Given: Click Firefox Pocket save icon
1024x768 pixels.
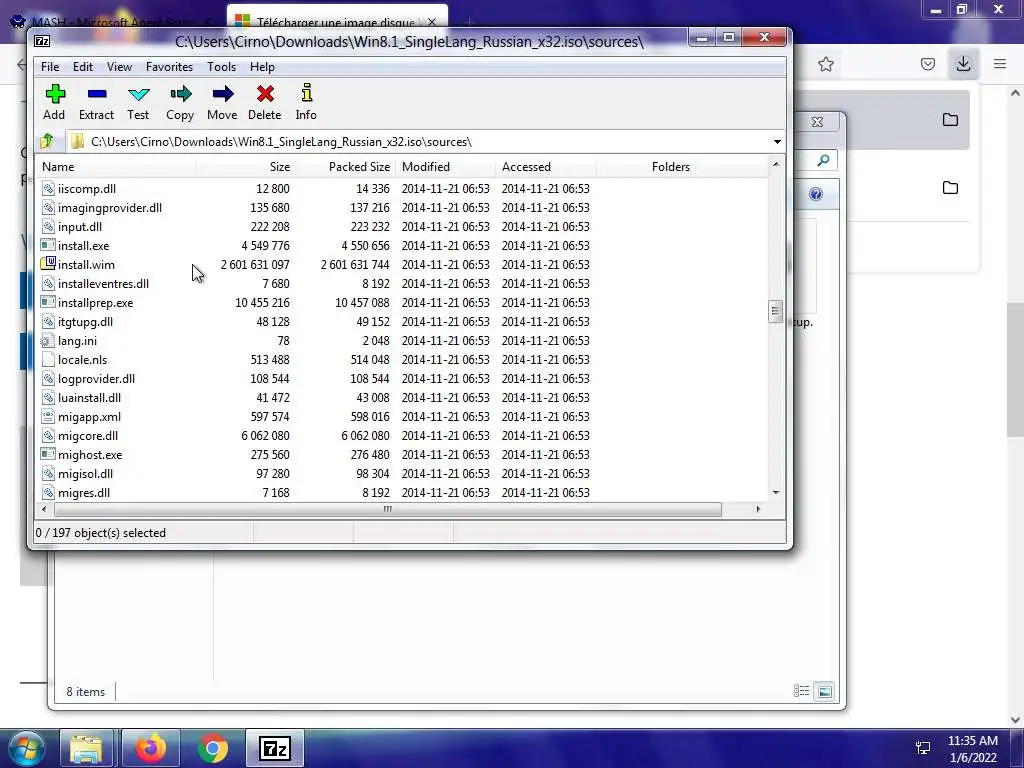Looking at the screenshot, I should click(927, 64).
